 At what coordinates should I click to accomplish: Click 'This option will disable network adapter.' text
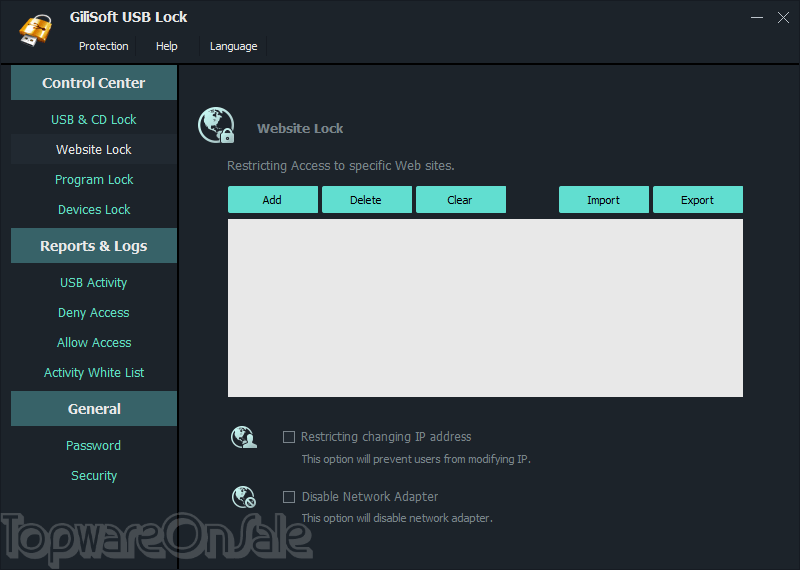397,518
